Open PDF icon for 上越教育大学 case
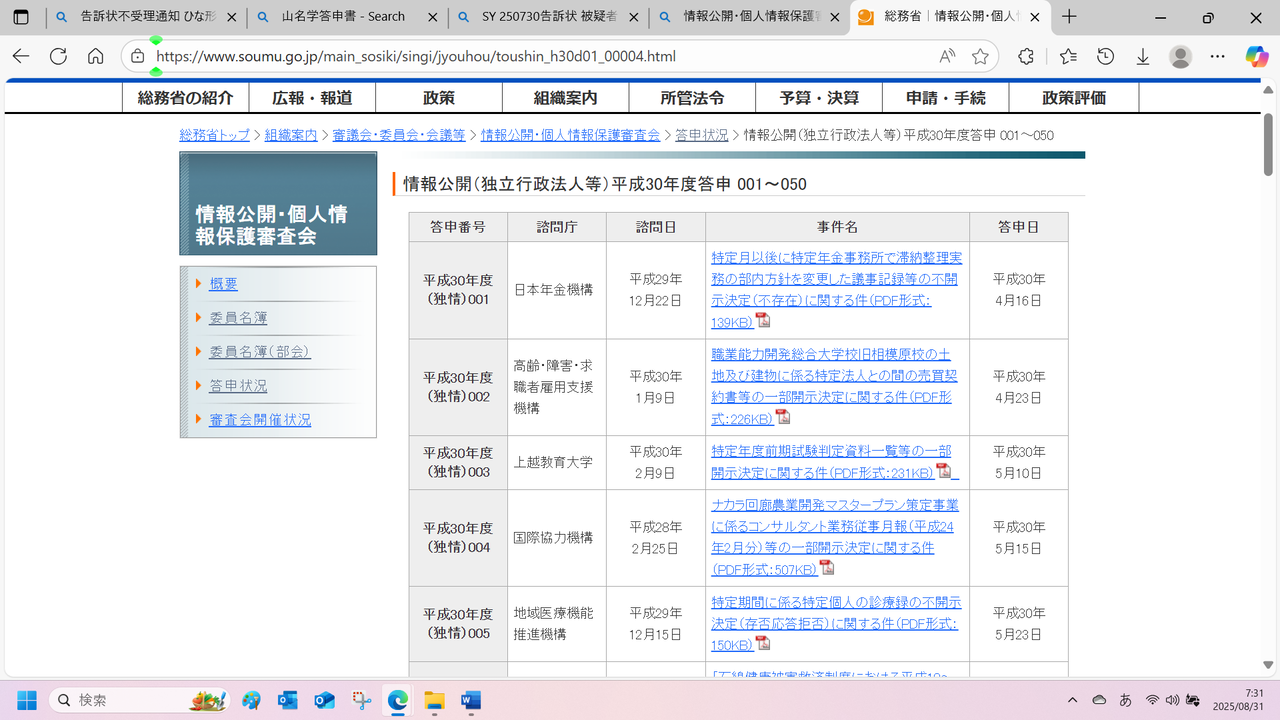Viewport: 1280px width, 720px height. (x=943, y=471)
